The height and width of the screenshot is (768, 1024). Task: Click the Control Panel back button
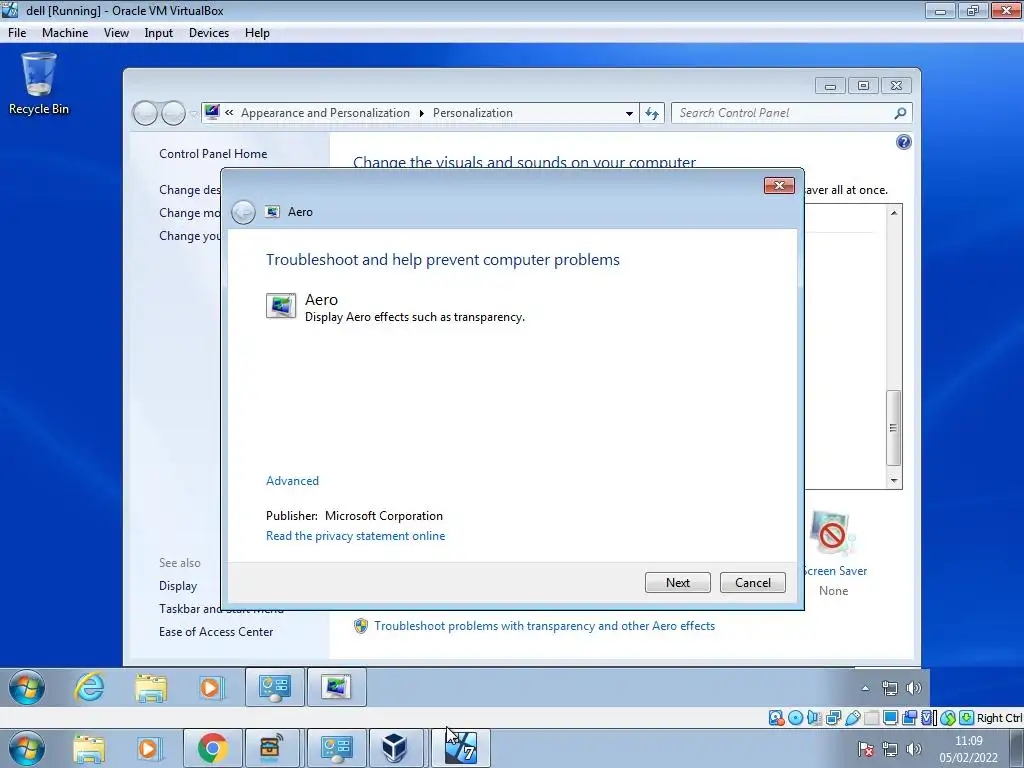click(x=145, y=113)
